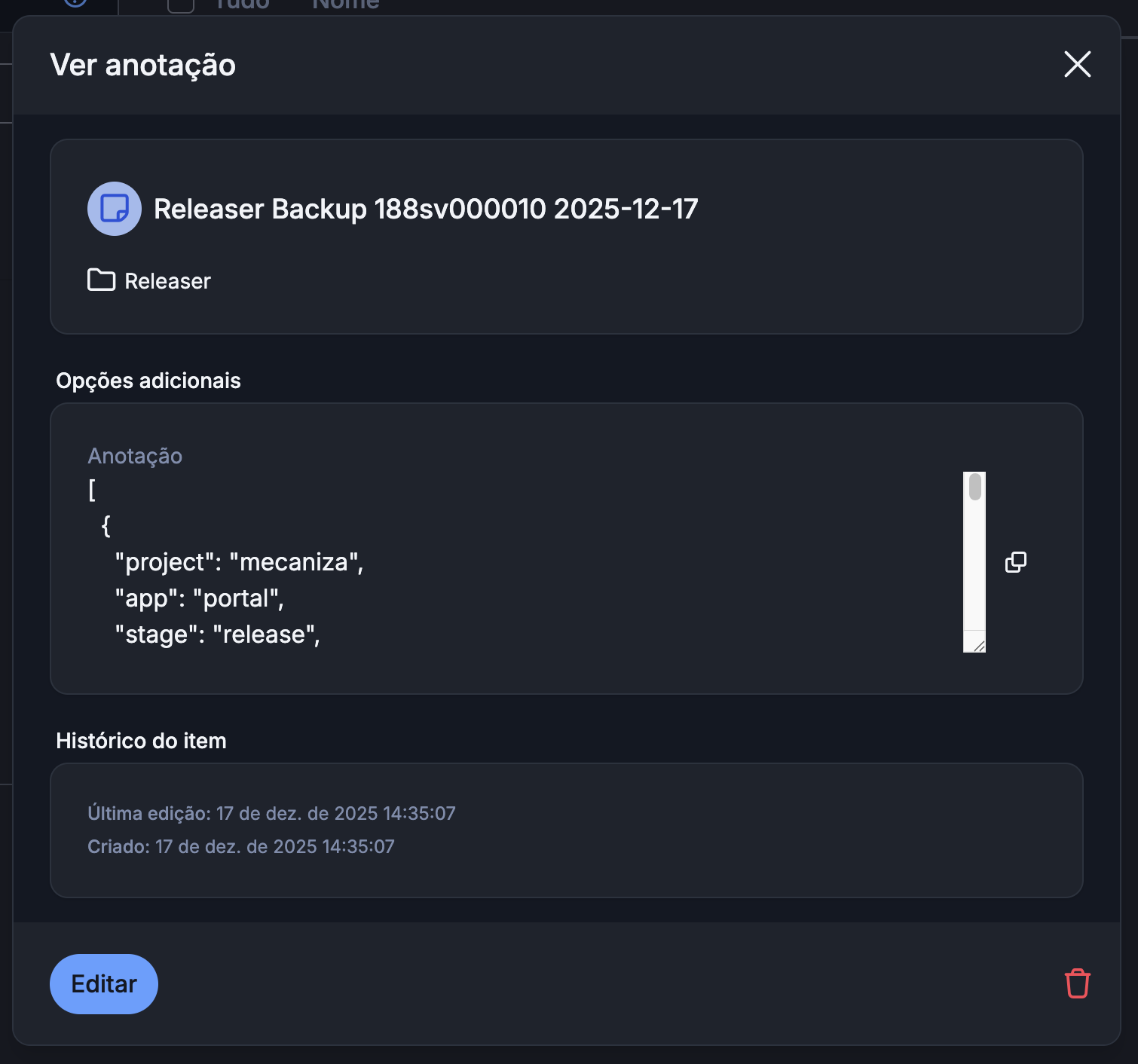The image size is (1138, 1064).
Task: Click Editar to edit the annotation
Action: (103, 983)
